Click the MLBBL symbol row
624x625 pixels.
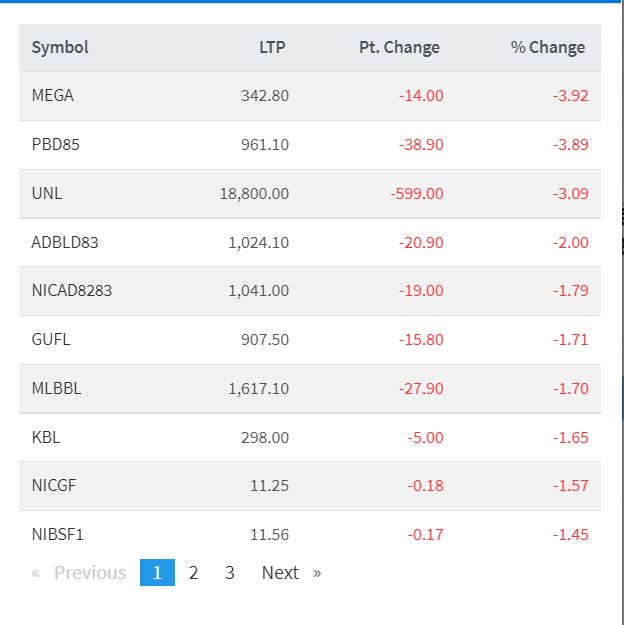(x=57, y=388)
